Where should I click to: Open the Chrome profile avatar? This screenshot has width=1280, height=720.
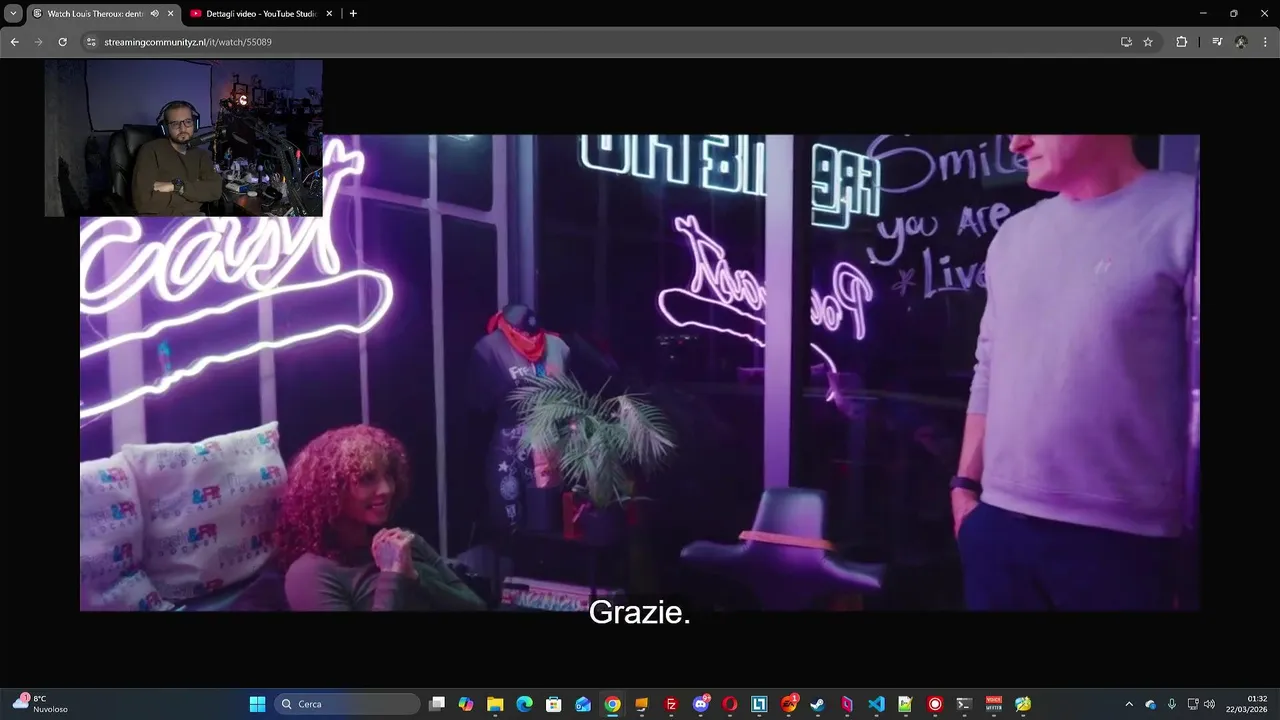pyautogui.click(x=1241, y=42)
